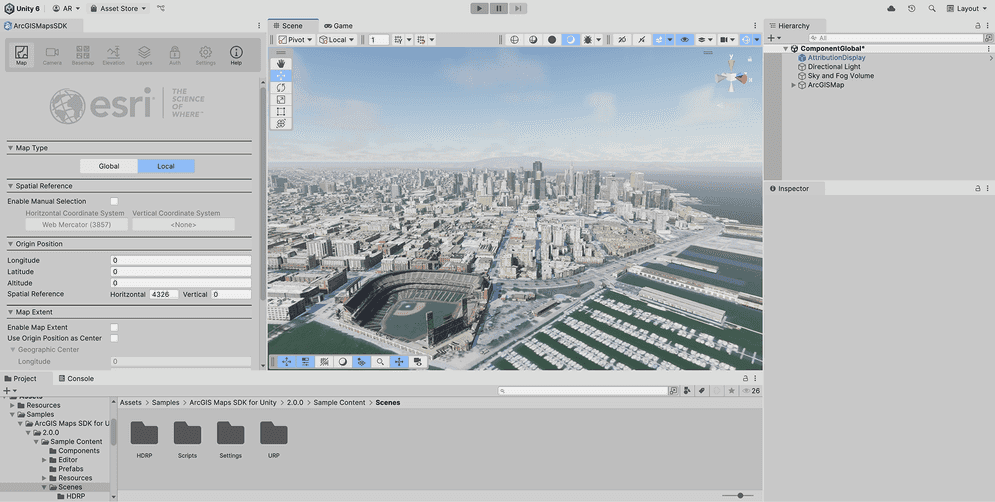The image size is (995, 502).
Task: Open the AR account dropdown
Action: [67, 8]
